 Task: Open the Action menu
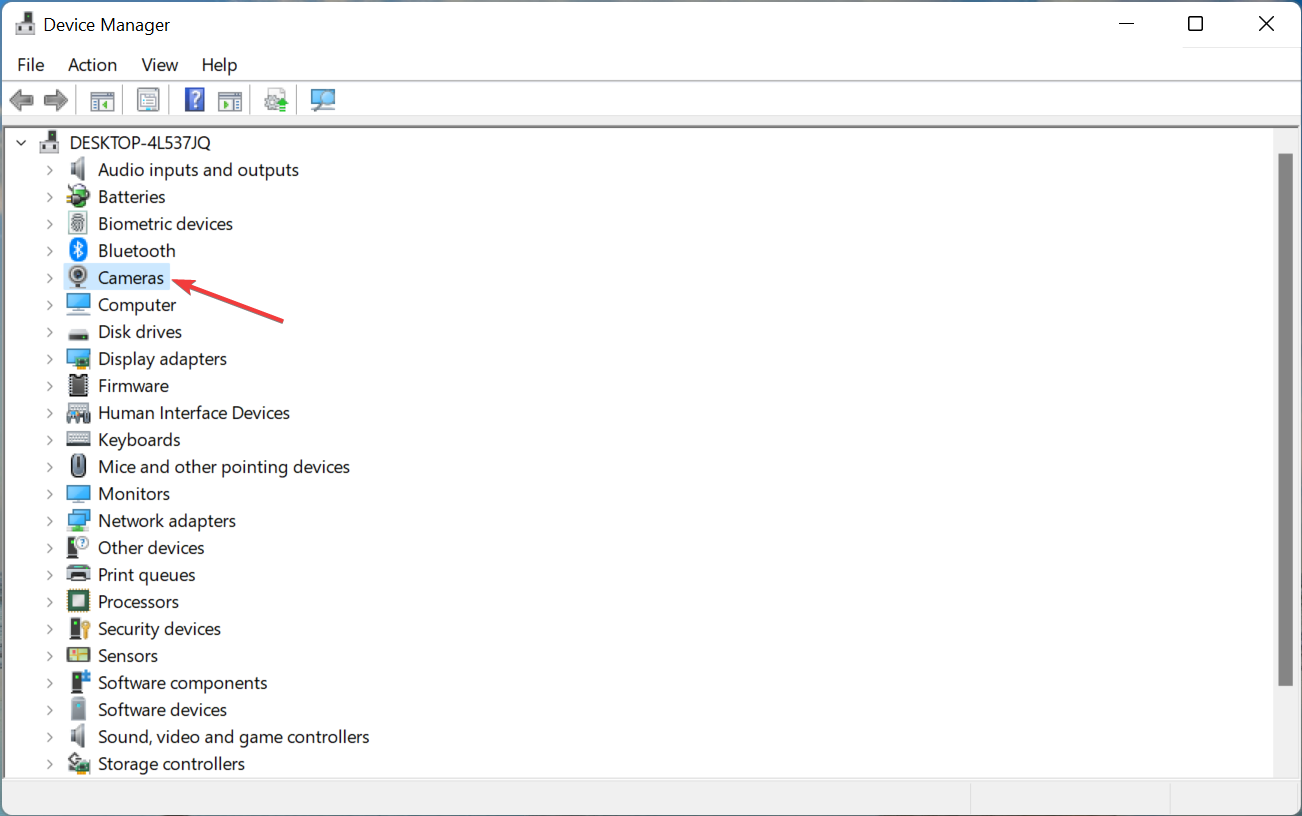(92, 65)
